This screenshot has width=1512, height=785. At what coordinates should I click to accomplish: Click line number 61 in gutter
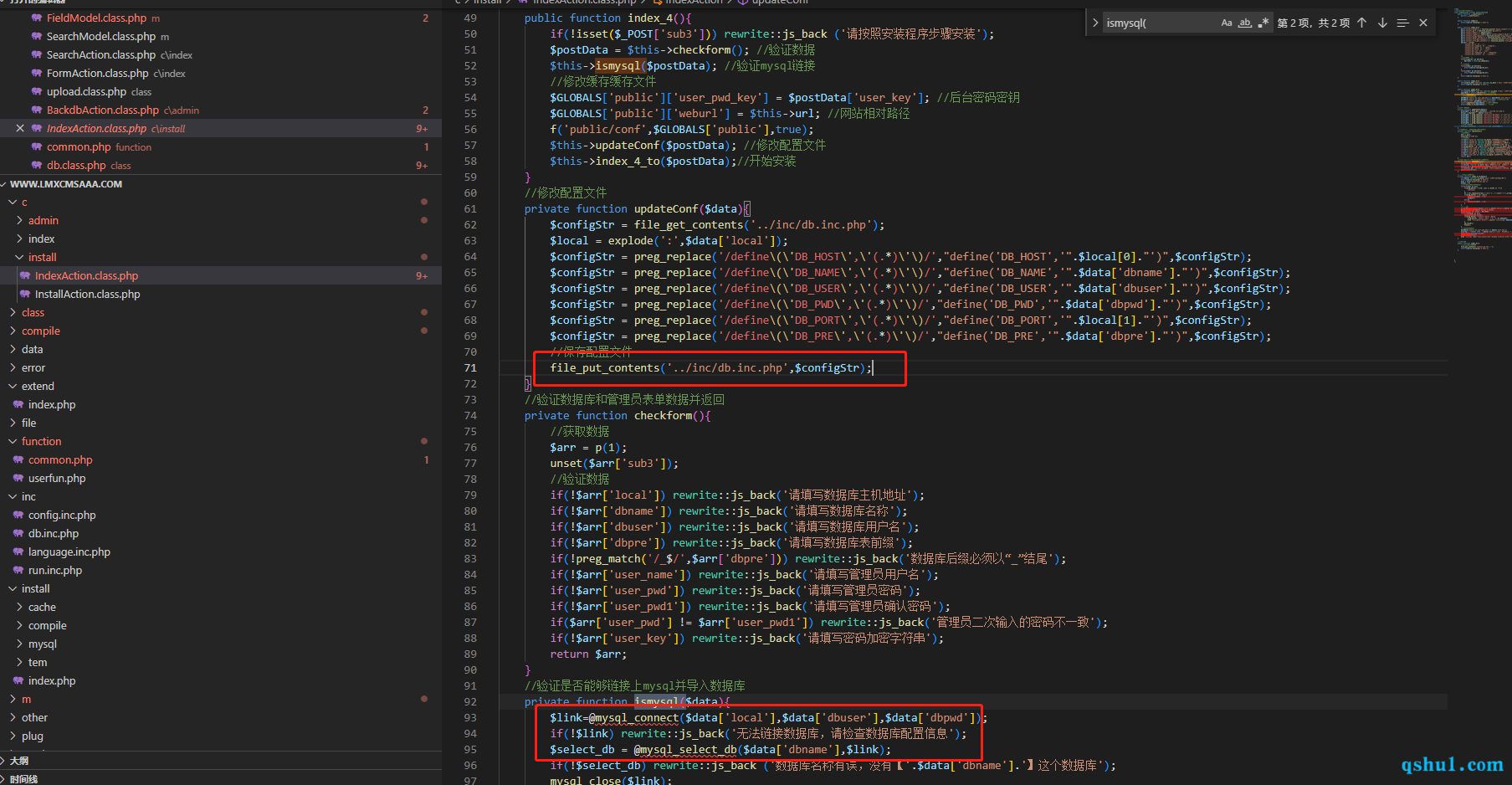pyautogui.click(x=470, y=208)
